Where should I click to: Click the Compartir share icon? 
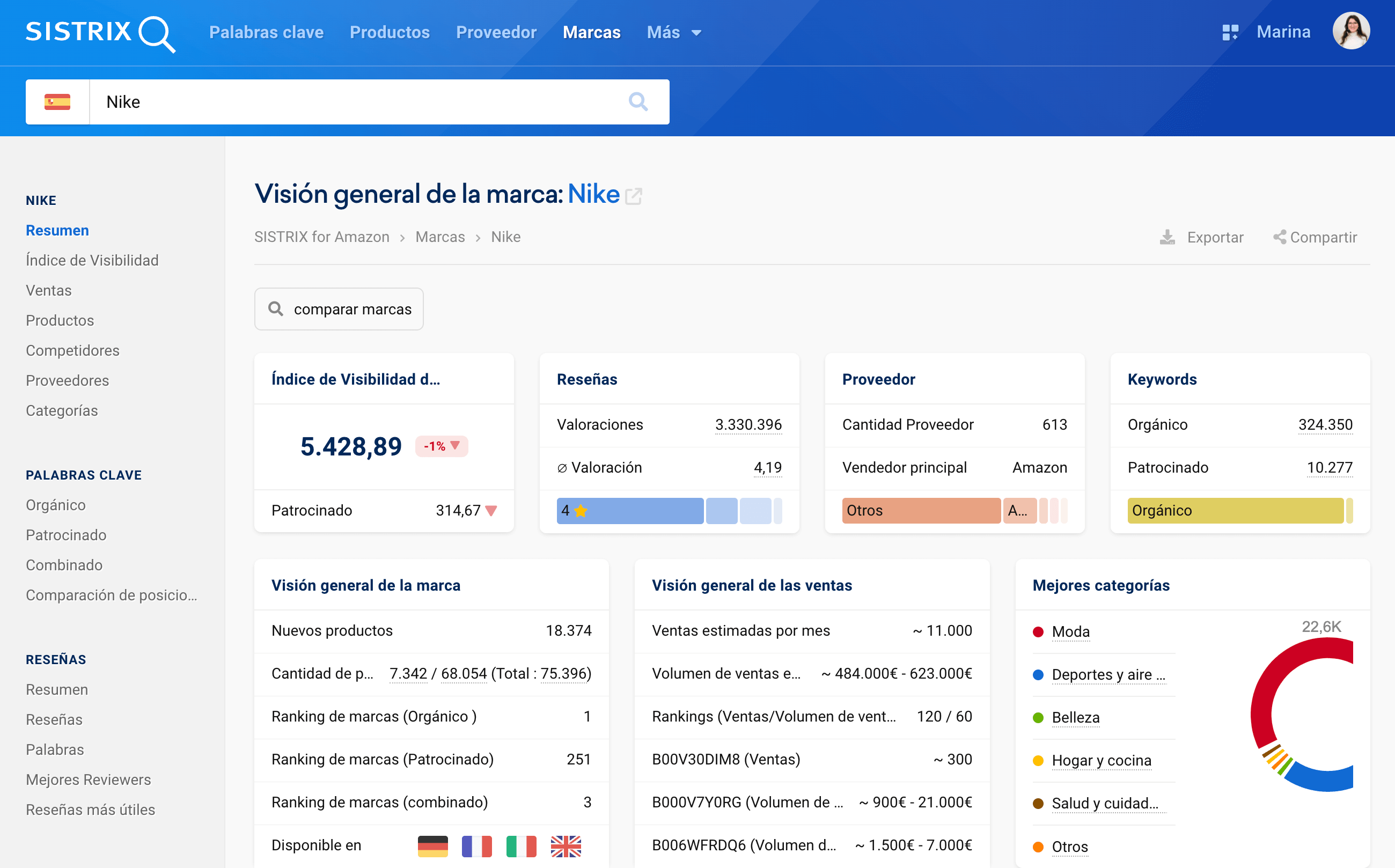1279,237
